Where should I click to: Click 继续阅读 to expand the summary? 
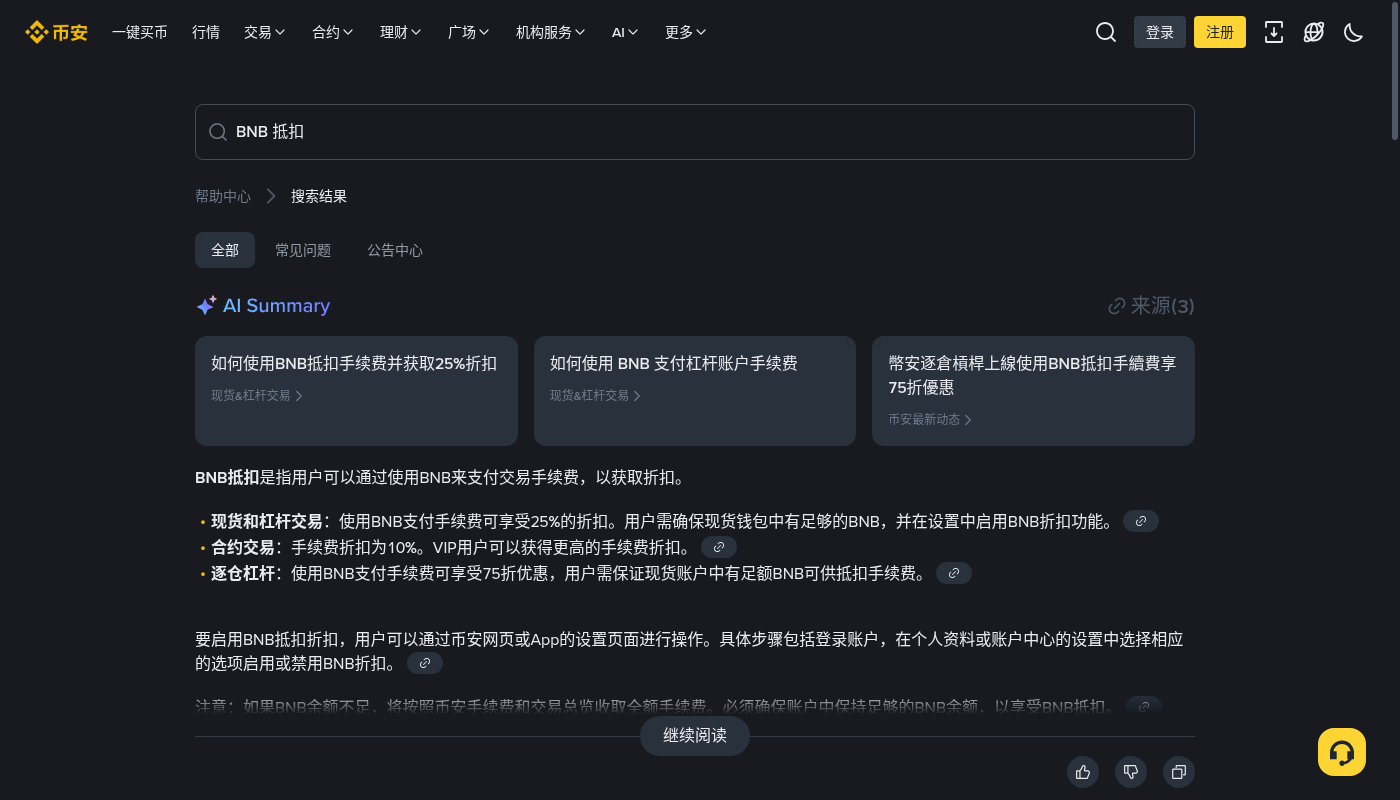click(x=695, y=736)
